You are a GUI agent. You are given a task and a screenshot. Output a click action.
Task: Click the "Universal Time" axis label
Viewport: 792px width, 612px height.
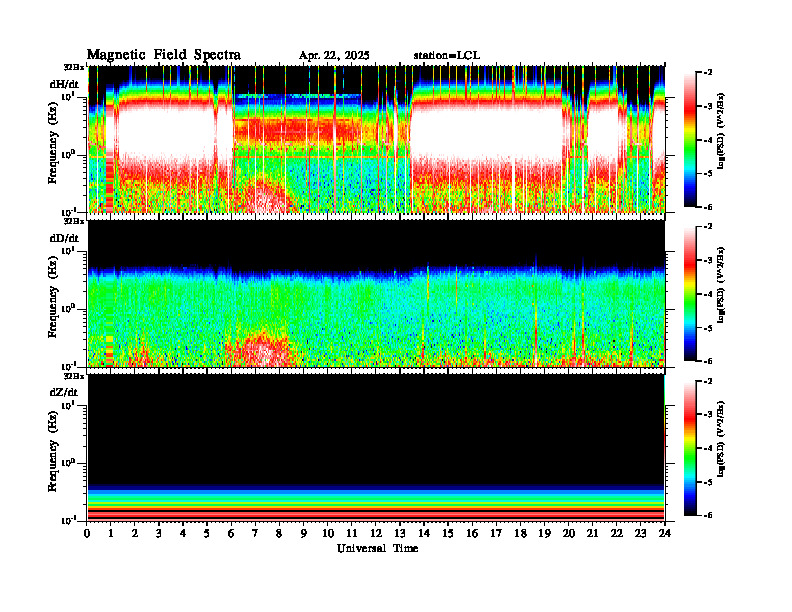[x=377, y=548]
